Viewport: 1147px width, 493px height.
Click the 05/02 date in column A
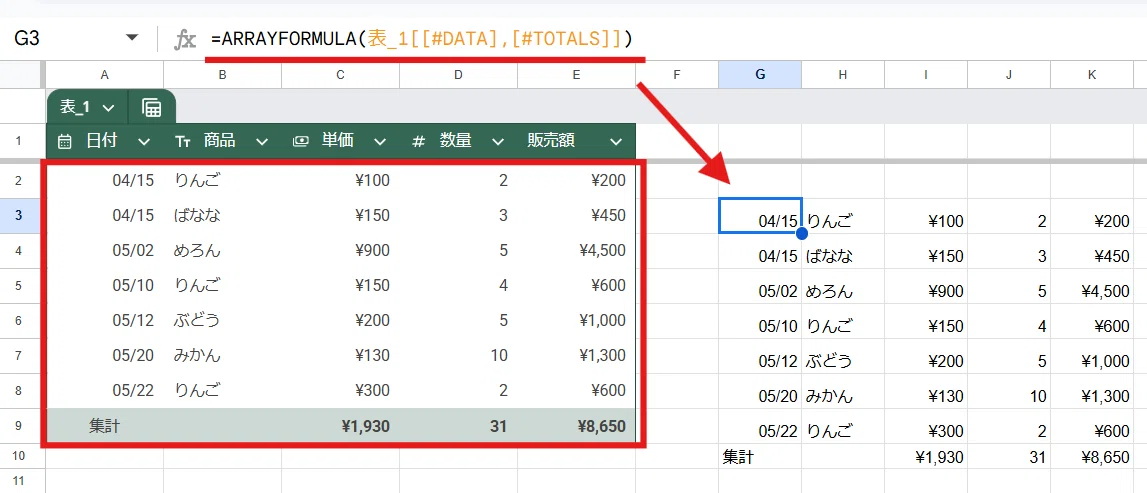point(133,251)
